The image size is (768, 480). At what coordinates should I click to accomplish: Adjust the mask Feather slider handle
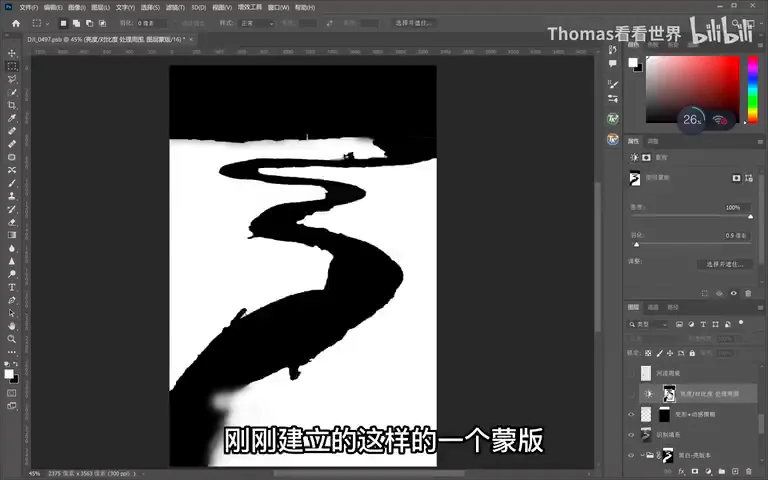[x=636, y=244]
